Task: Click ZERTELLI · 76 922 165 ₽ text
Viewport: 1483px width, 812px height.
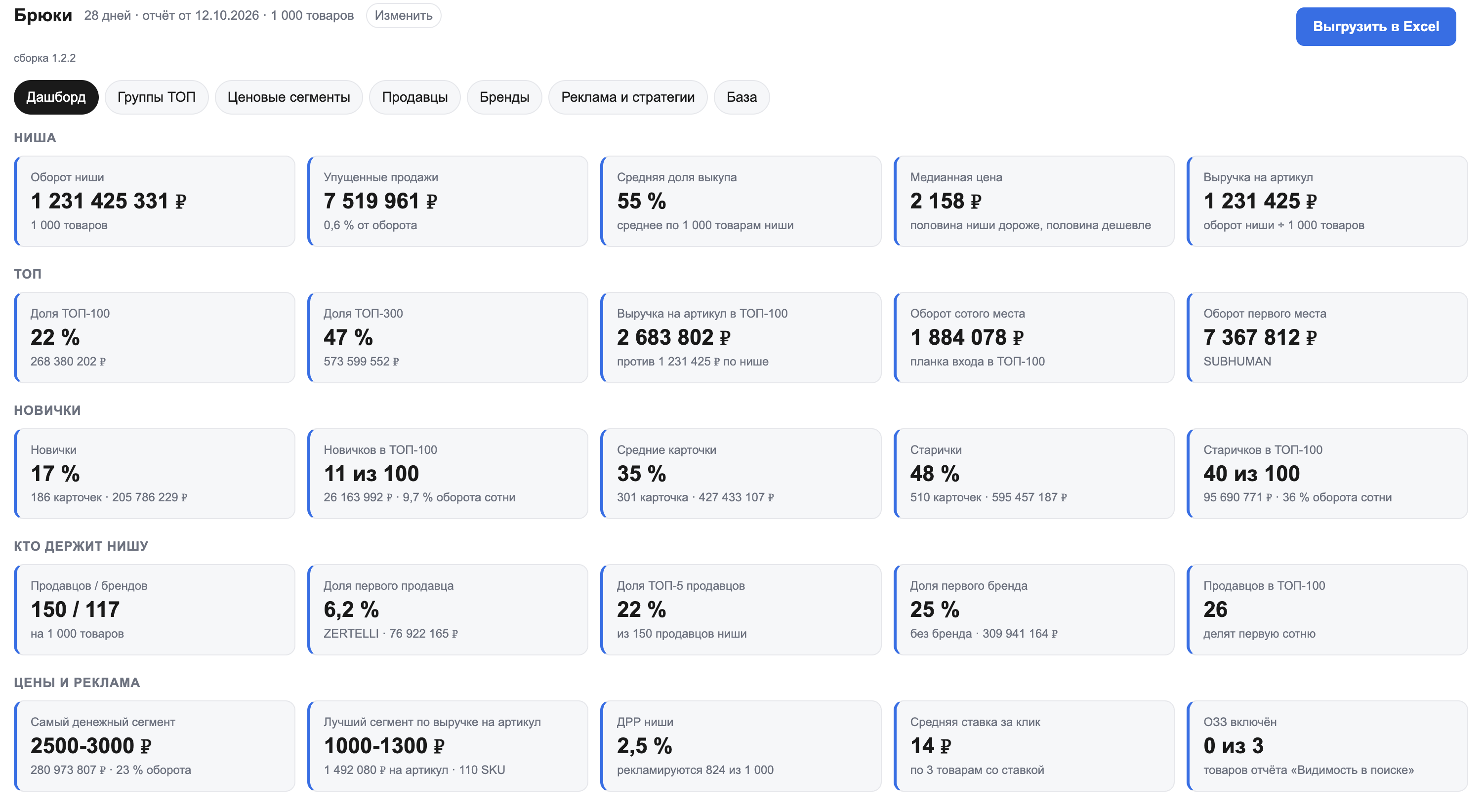Action: tap(390, 634)
